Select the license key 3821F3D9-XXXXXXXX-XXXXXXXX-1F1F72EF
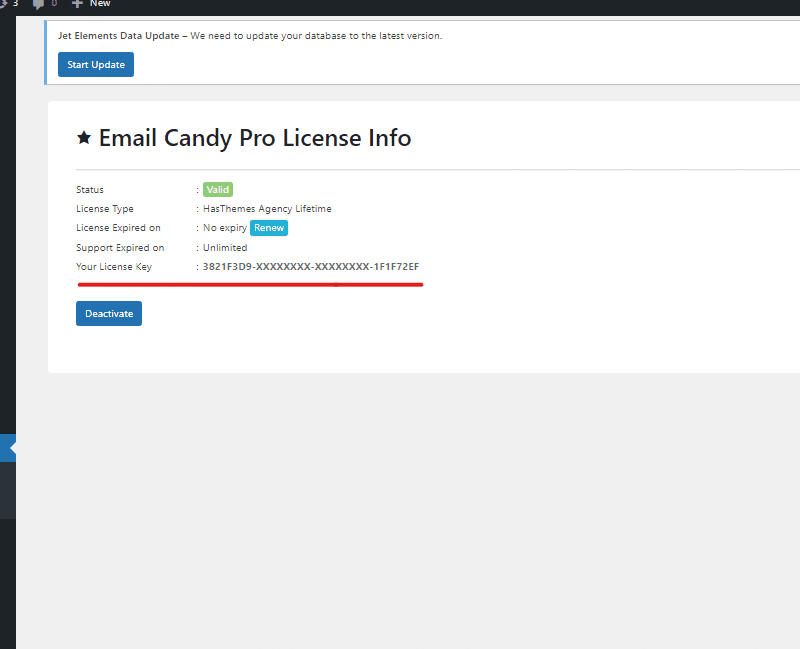 click(x=311, y=266)
